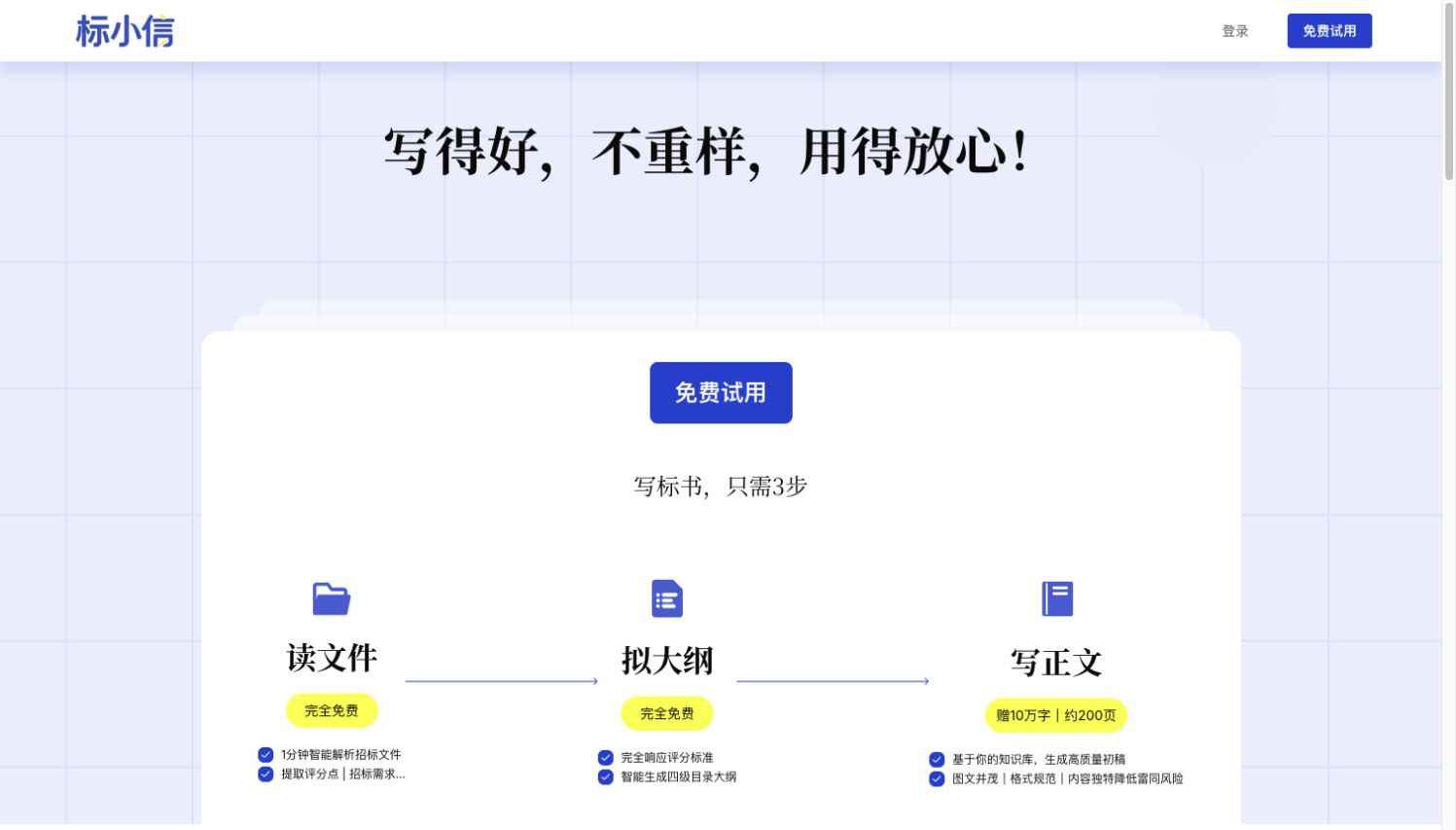Click the 标小信 logo in the header
Image resolution: width=1456 pixels, height=830 pixels.
pos(124,31)
